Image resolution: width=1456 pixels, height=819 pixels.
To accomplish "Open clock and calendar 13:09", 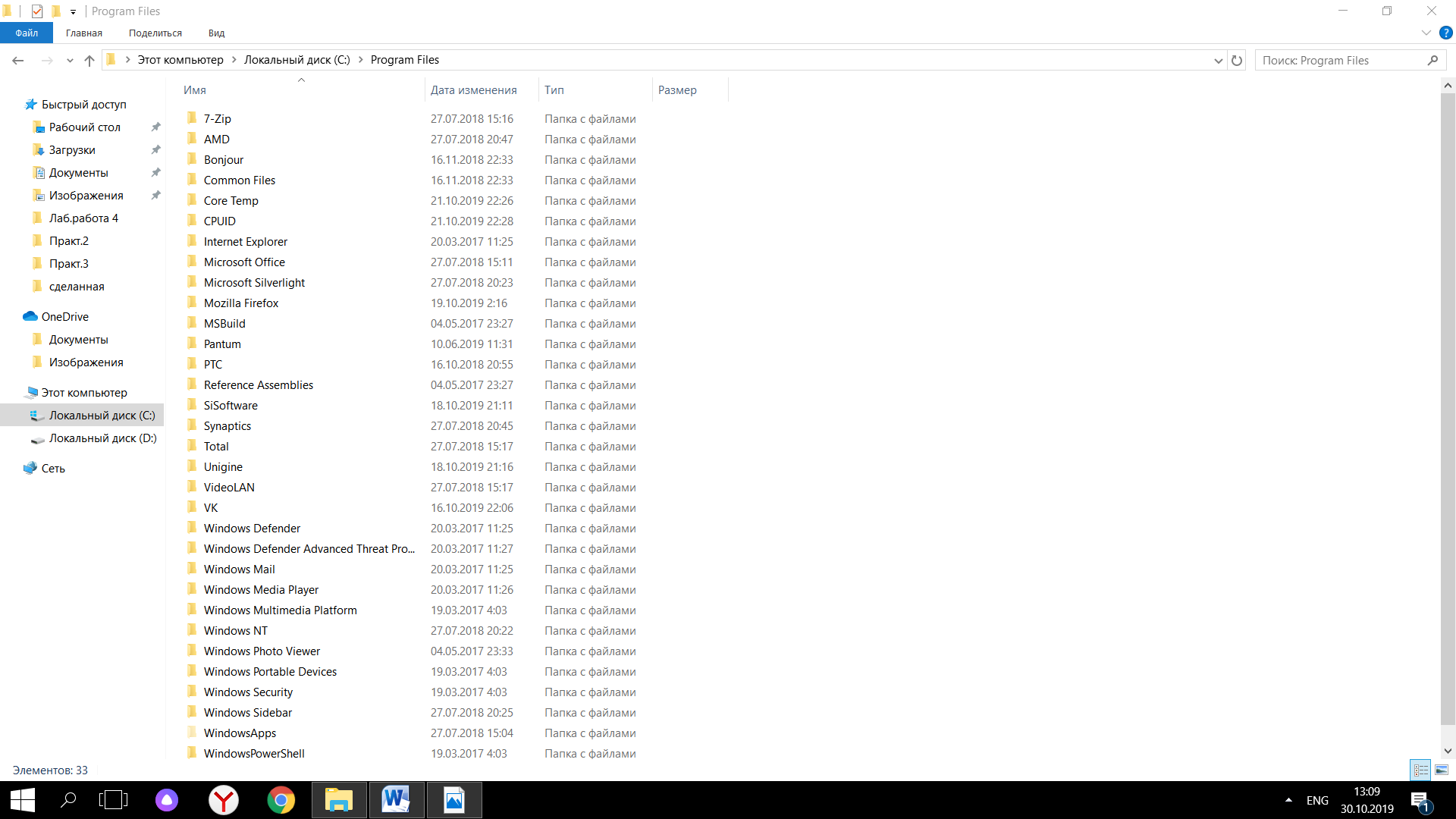I will tap(1367, 800).
